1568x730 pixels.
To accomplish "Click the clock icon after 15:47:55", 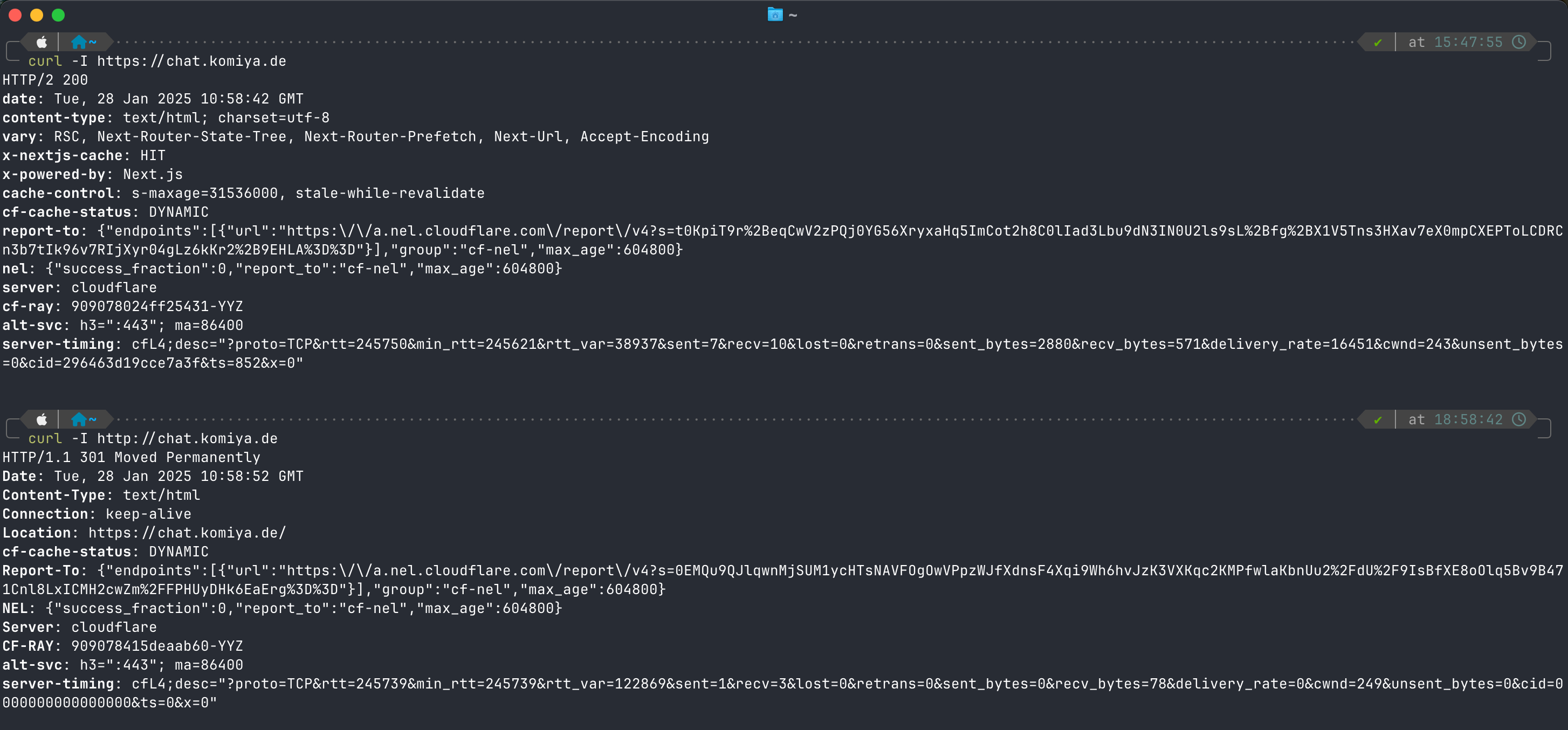I will pyautogui.click(x=1519, y=42).
